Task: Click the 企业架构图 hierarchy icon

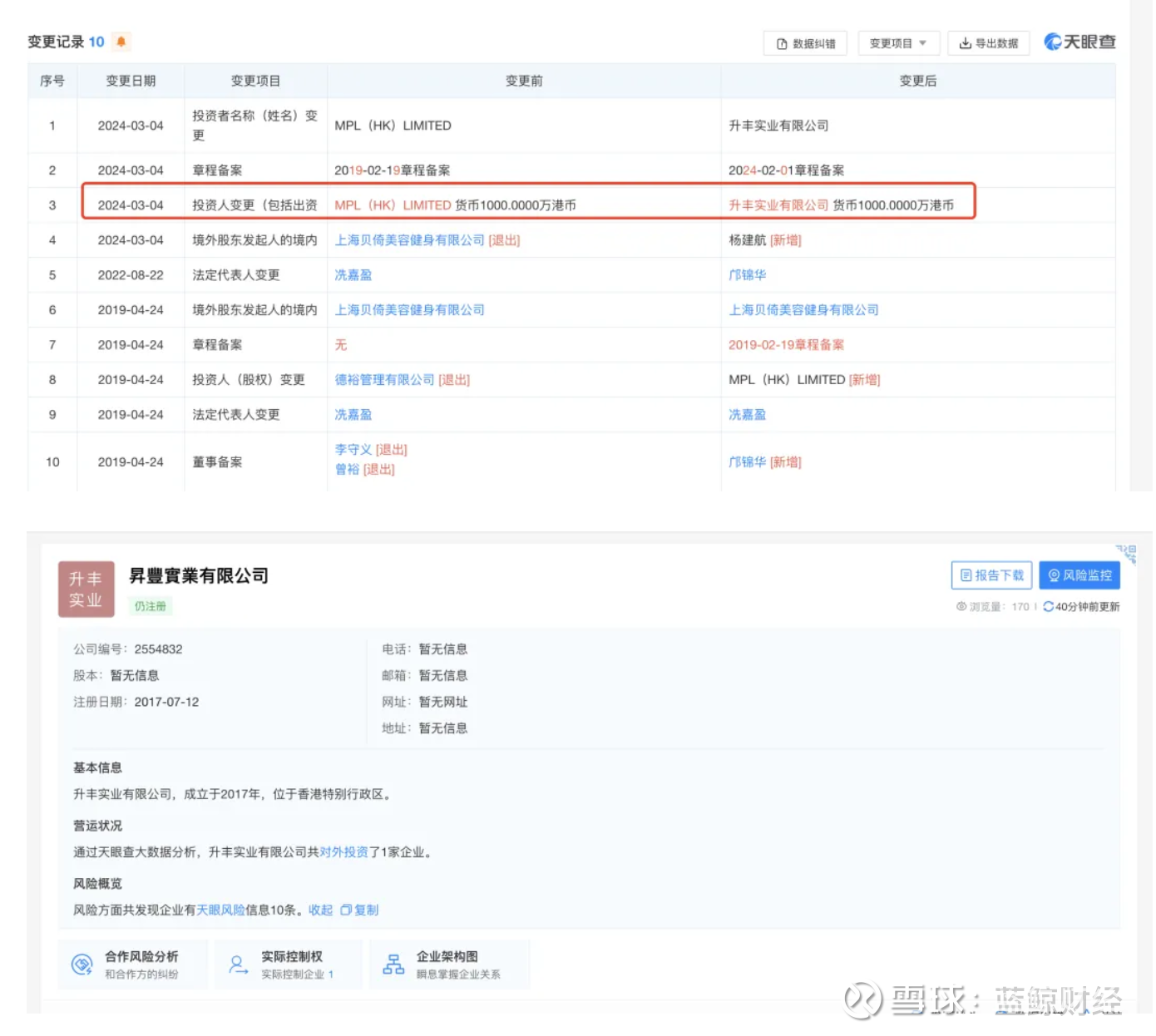Action: pyautogui.click(x=393, y=964)
